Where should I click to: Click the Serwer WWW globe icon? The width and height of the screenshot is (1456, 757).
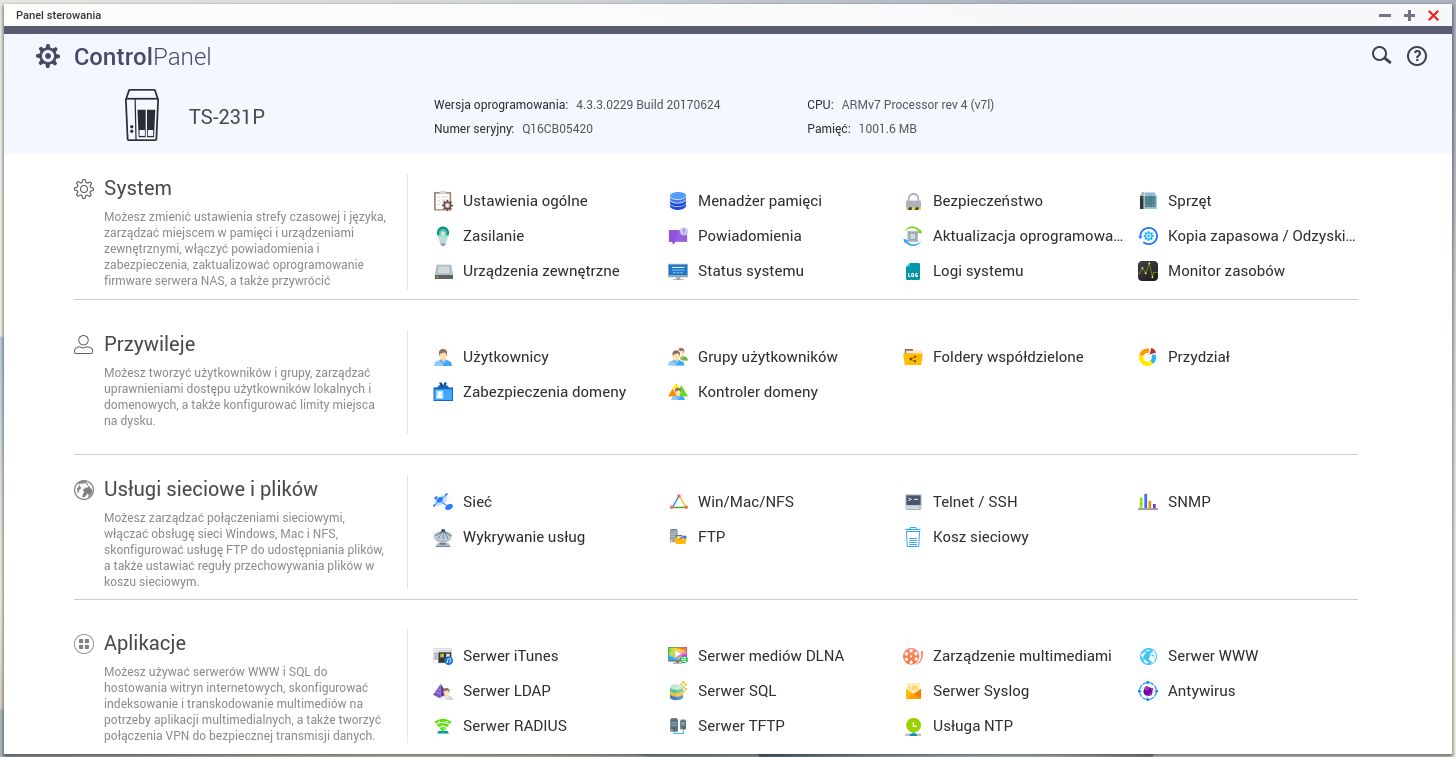click(x=1148, y=656)
